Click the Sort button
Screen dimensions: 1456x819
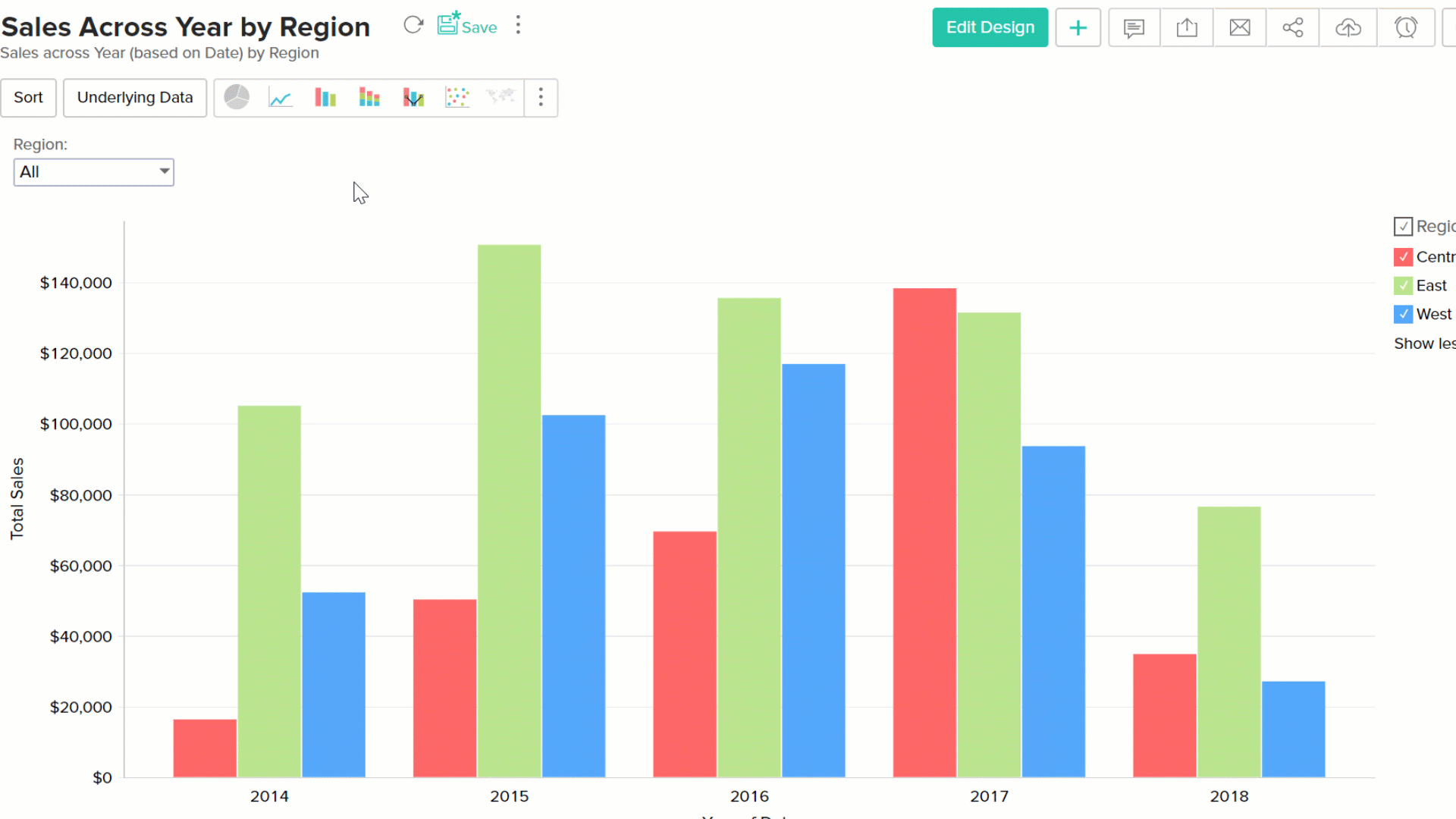click(x=28, y=98)
